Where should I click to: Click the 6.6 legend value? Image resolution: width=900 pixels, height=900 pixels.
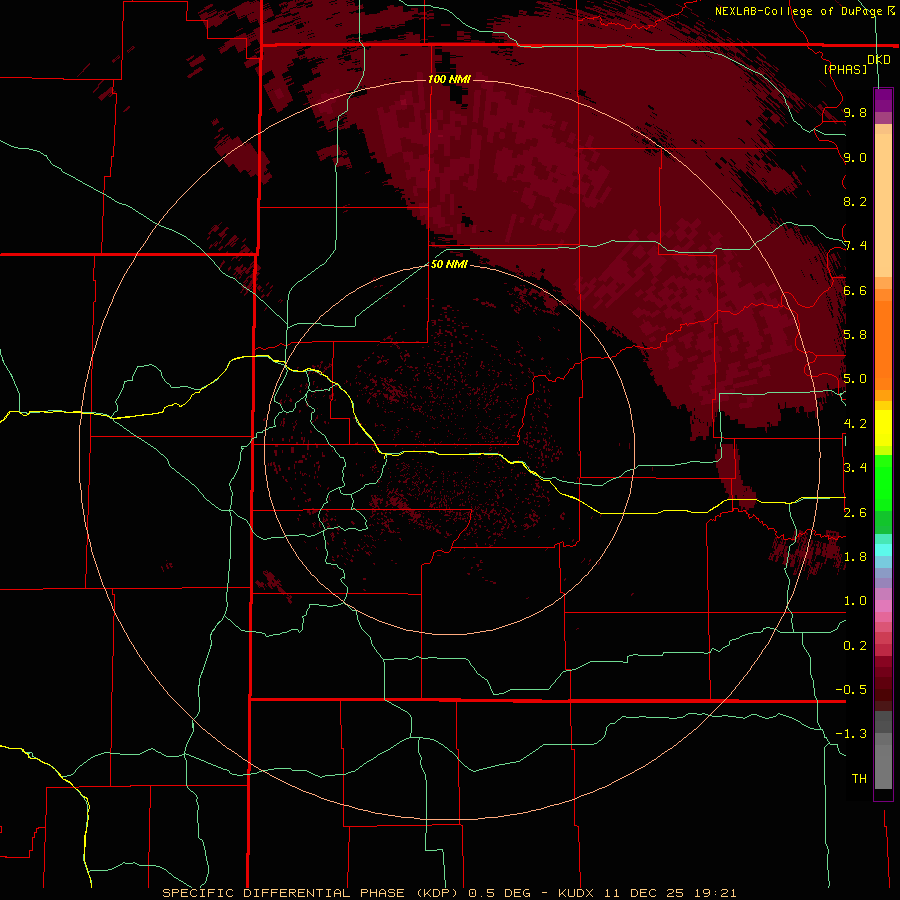click(x=855, y=290)
